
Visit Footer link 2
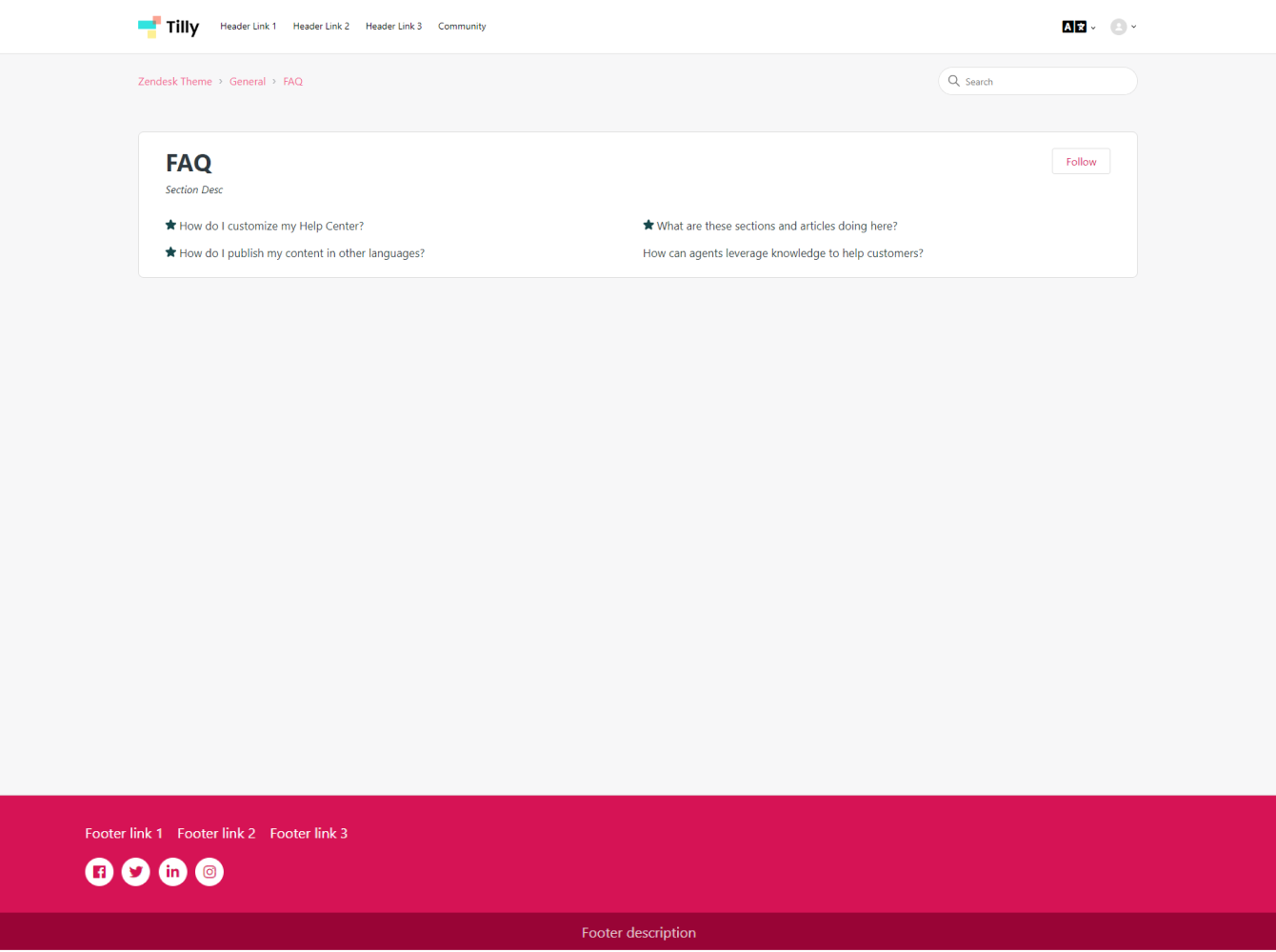216,834
